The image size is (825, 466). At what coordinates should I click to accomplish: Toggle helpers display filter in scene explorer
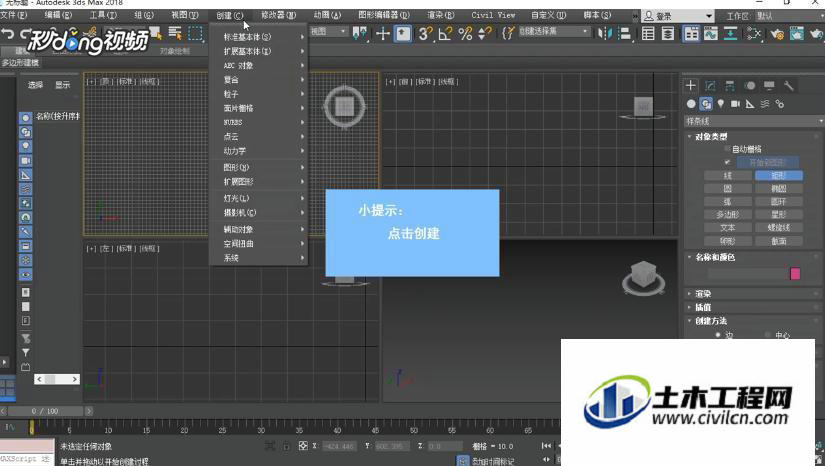(25, 175)
